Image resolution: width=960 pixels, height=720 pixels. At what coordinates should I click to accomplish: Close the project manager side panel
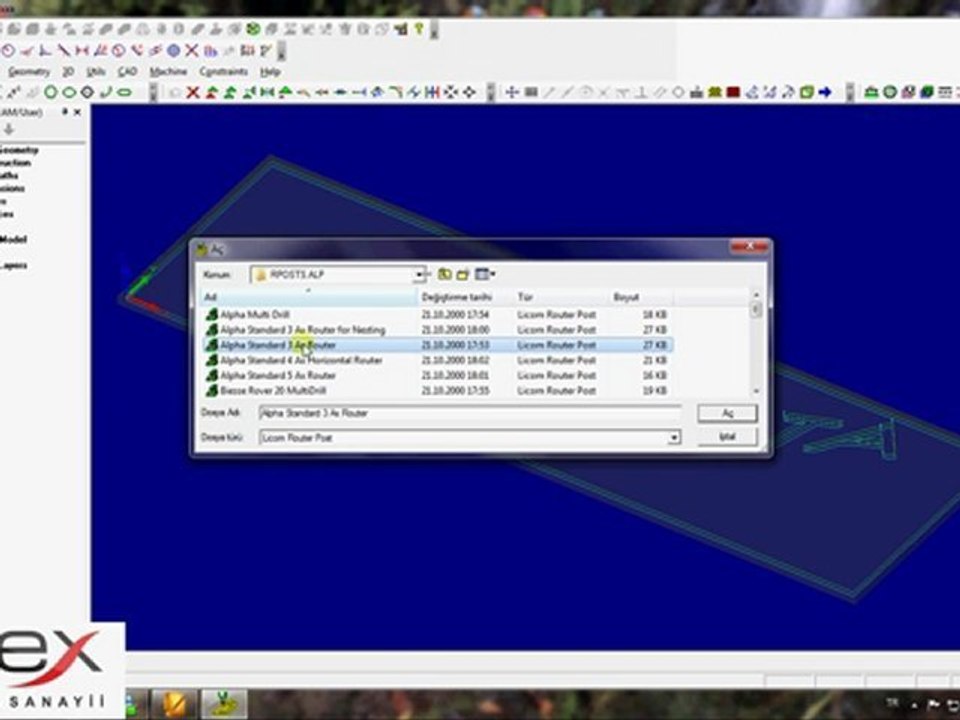(x=77, y=113)
